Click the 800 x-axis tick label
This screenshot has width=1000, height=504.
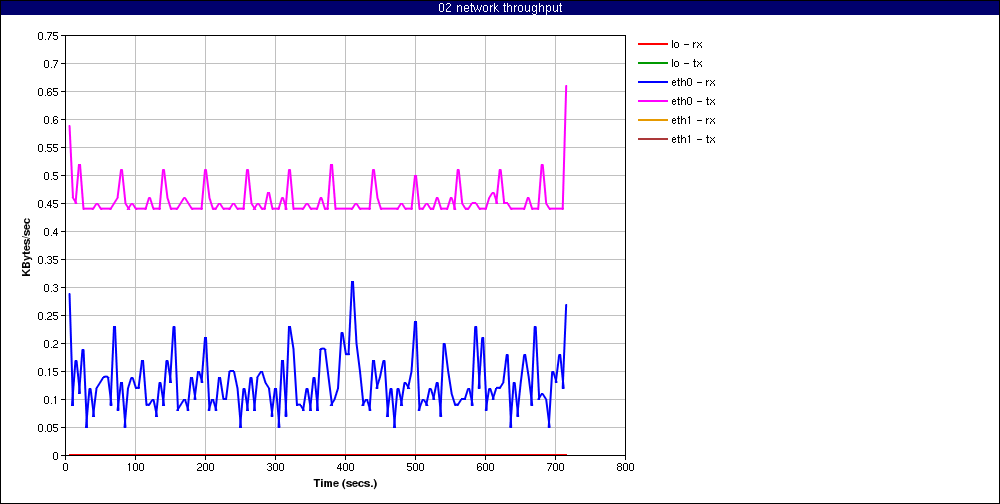tap(625, 467)
